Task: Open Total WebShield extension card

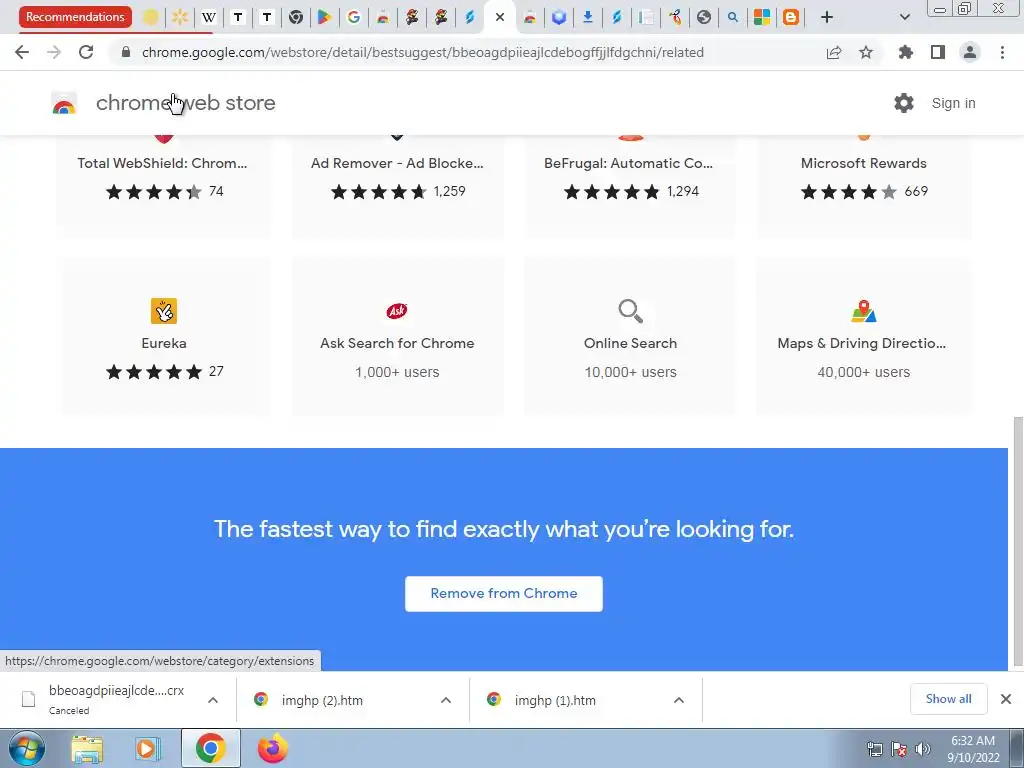Action: (x=164, y=185)
